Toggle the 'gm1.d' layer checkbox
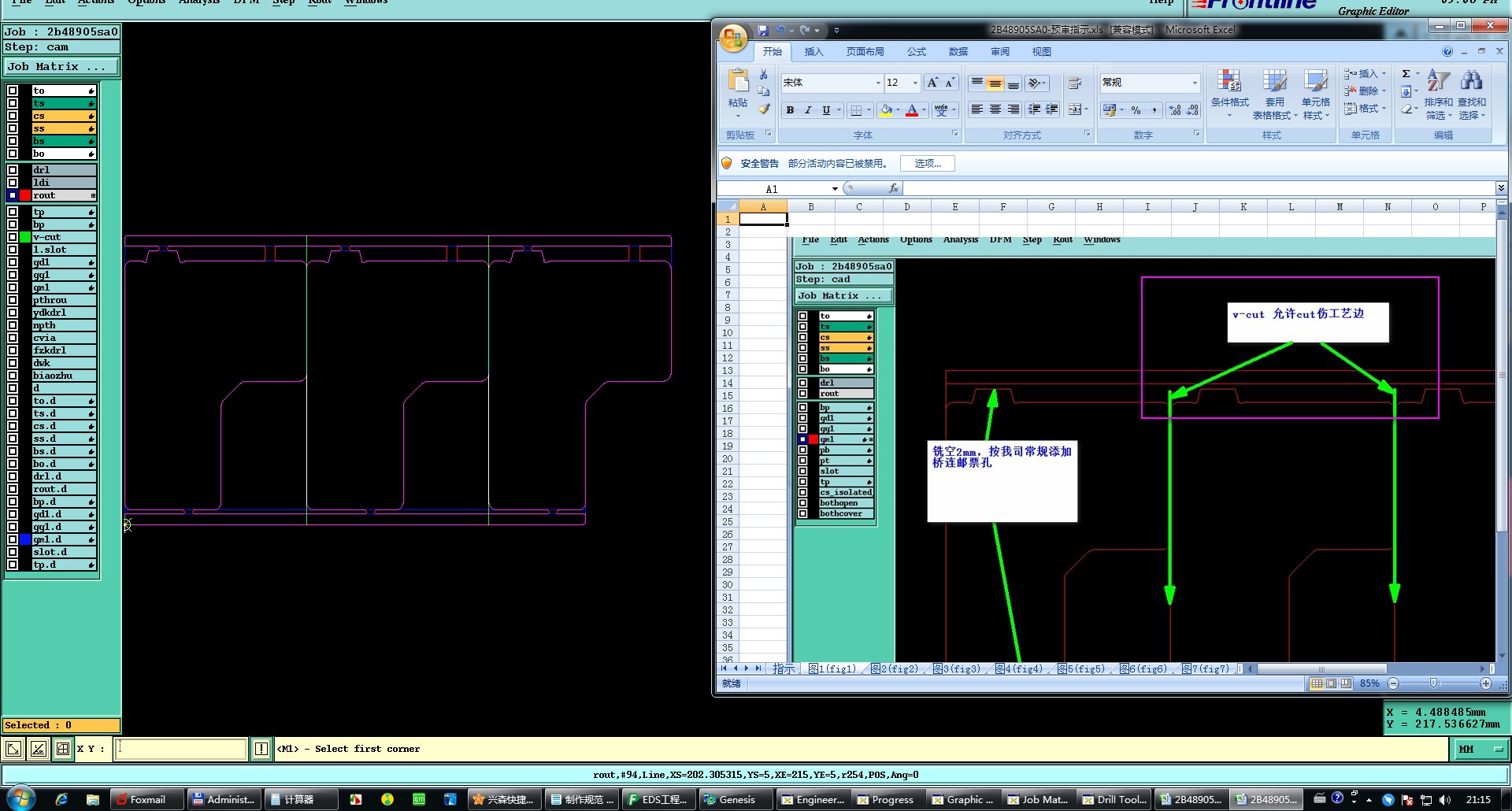1512x811 pixels. point(13,539)
